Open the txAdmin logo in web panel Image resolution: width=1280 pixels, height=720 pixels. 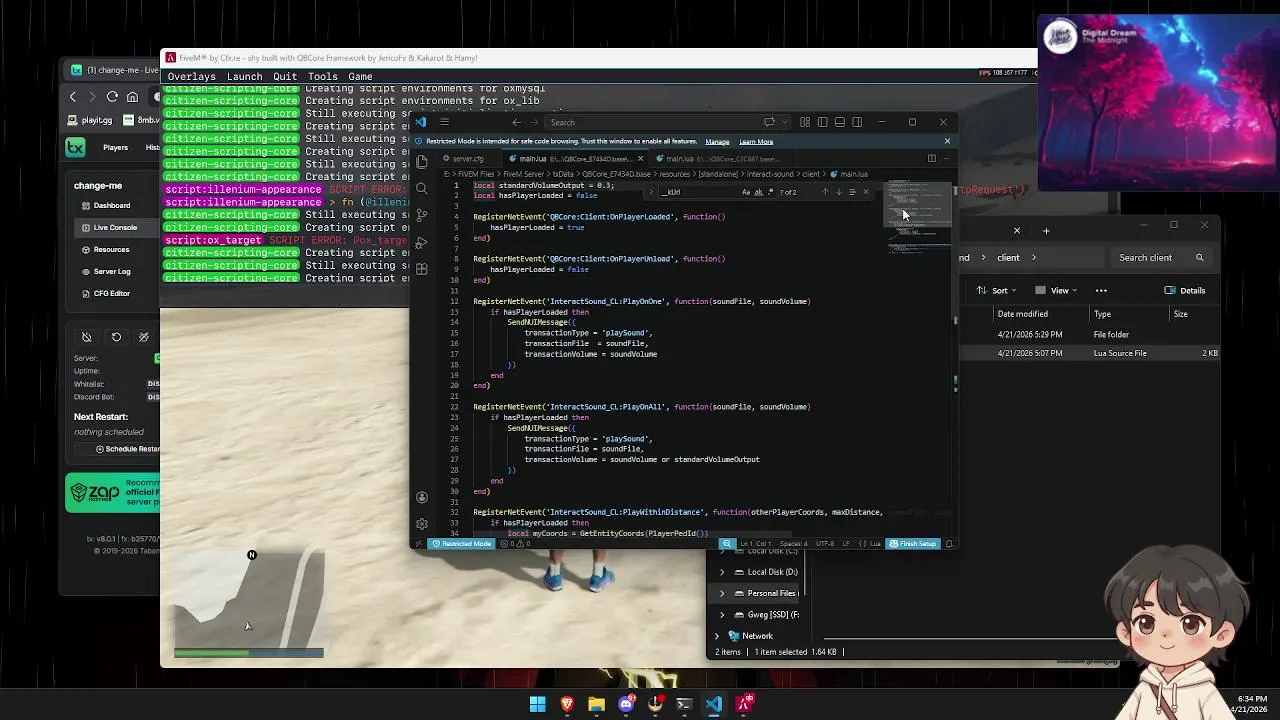[x=75, y=147]
